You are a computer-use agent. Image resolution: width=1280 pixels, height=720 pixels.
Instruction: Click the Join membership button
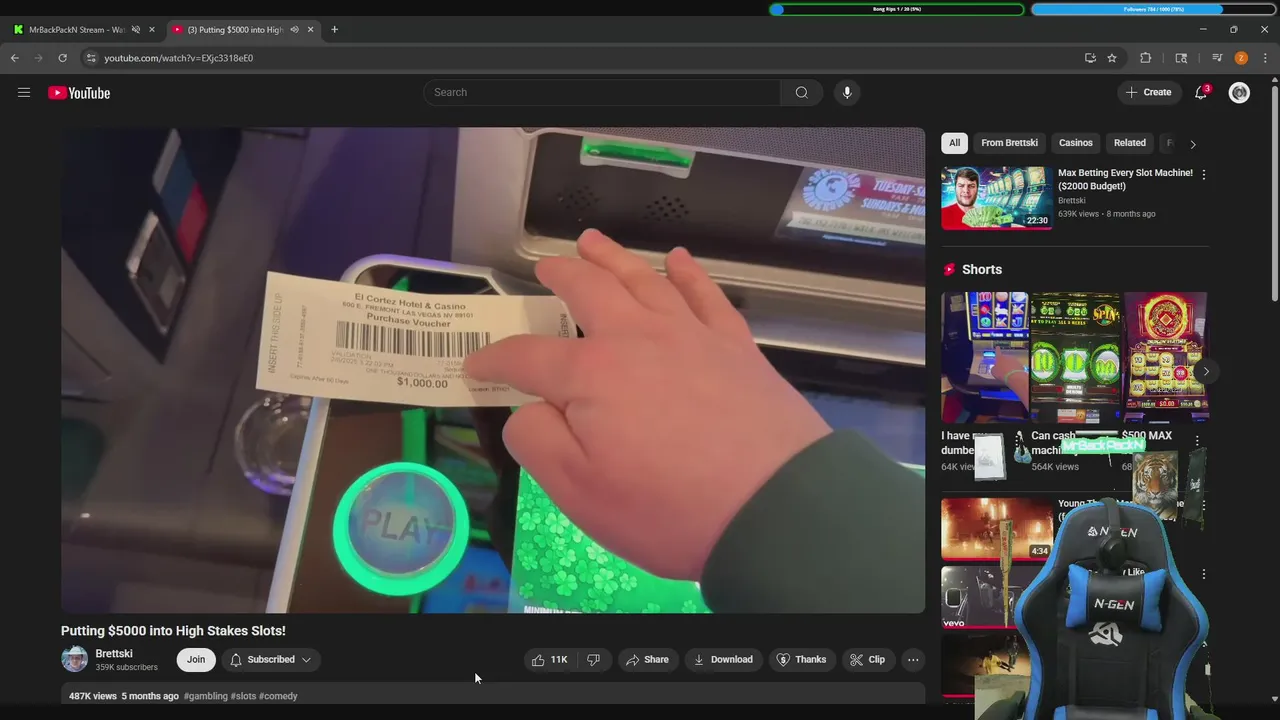pyautogui.click(x=196, y=659)
